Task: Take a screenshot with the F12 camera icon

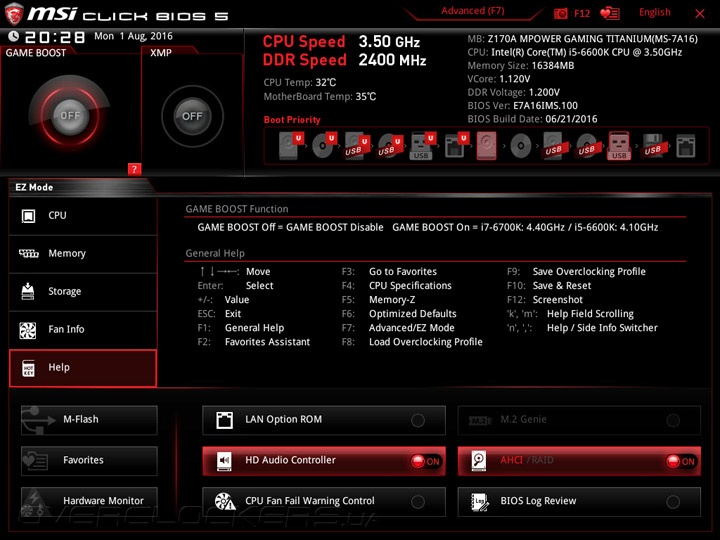Action: click(x=561, y=13)
